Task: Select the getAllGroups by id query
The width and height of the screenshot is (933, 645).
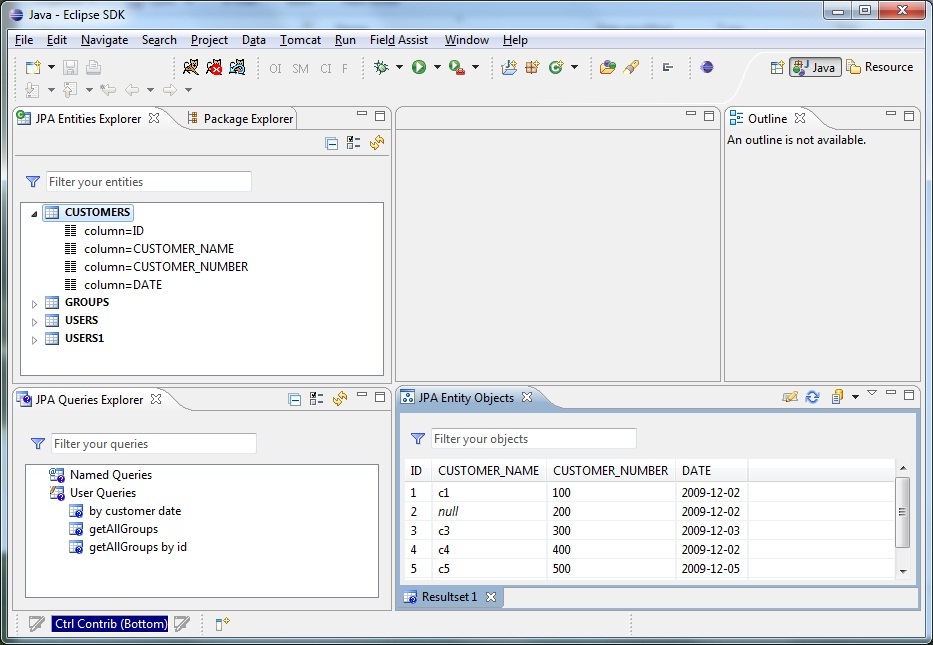Action: (x=137, y=547)
